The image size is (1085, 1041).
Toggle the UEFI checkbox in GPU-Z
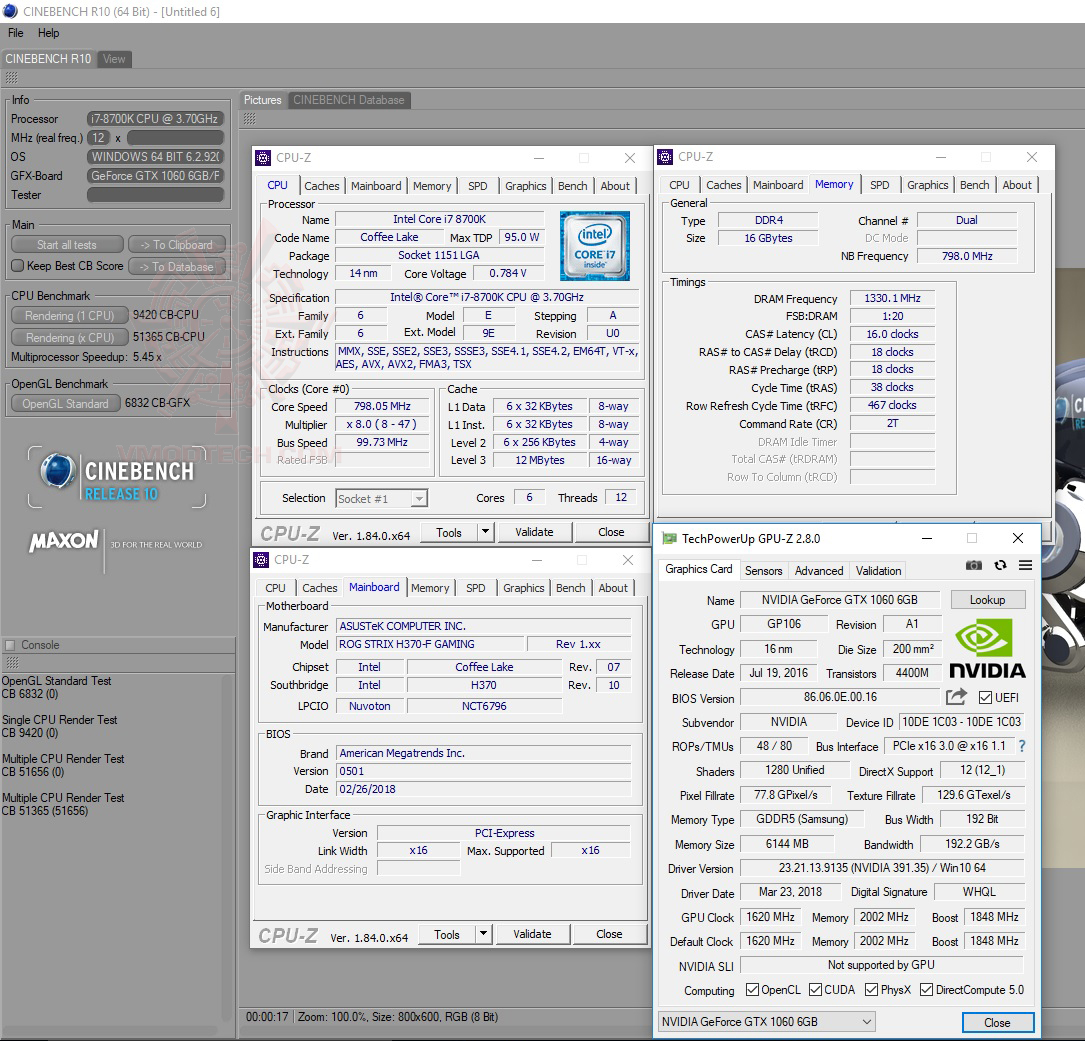985,697
